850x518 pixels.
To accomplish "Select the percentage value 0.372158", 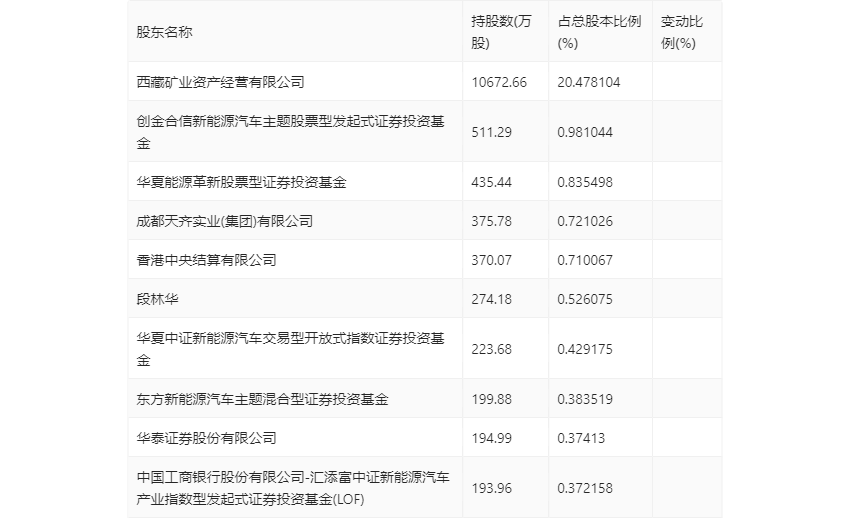I will 585,488.
